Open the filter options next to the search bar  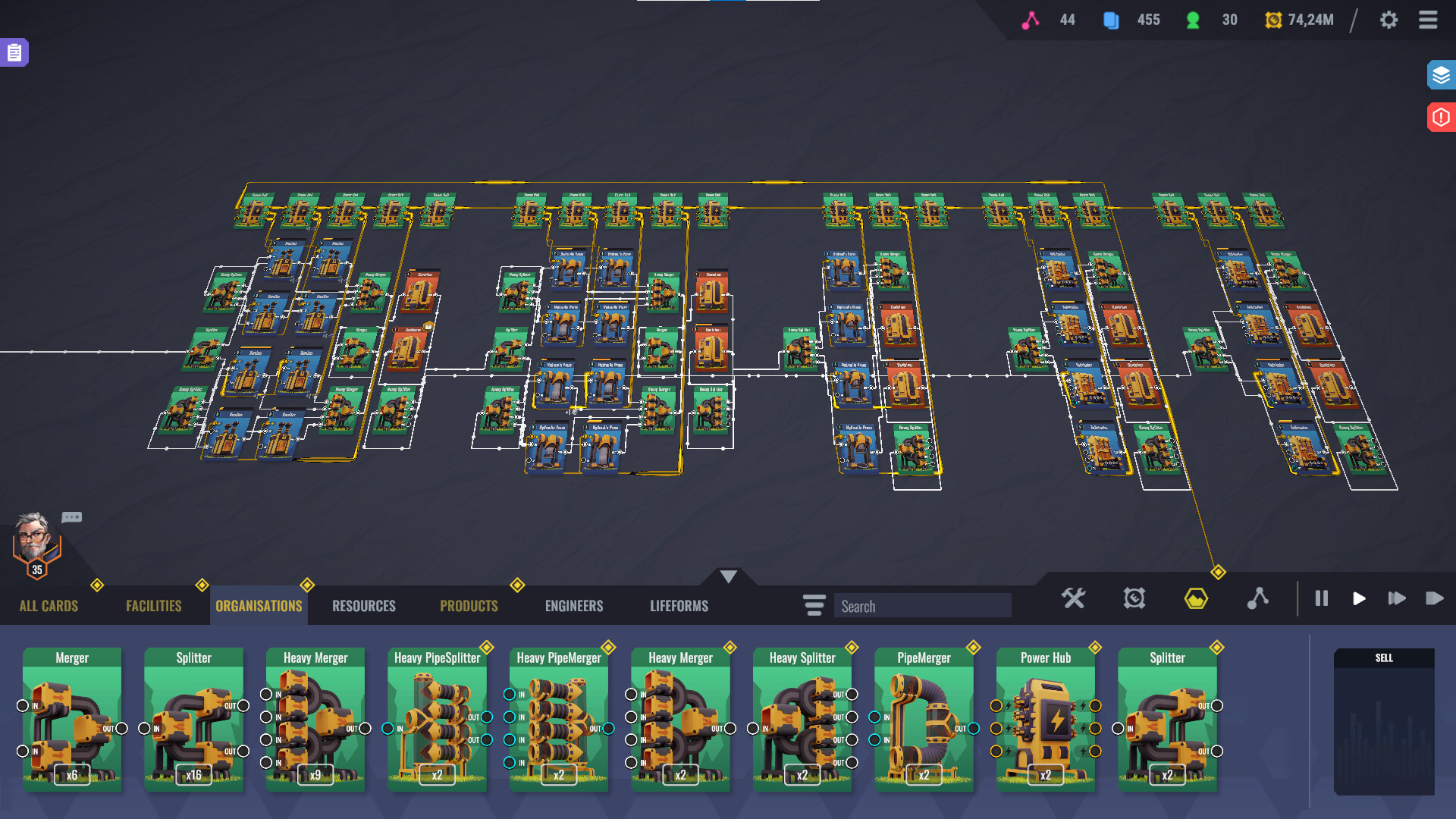tap(814, 605)
